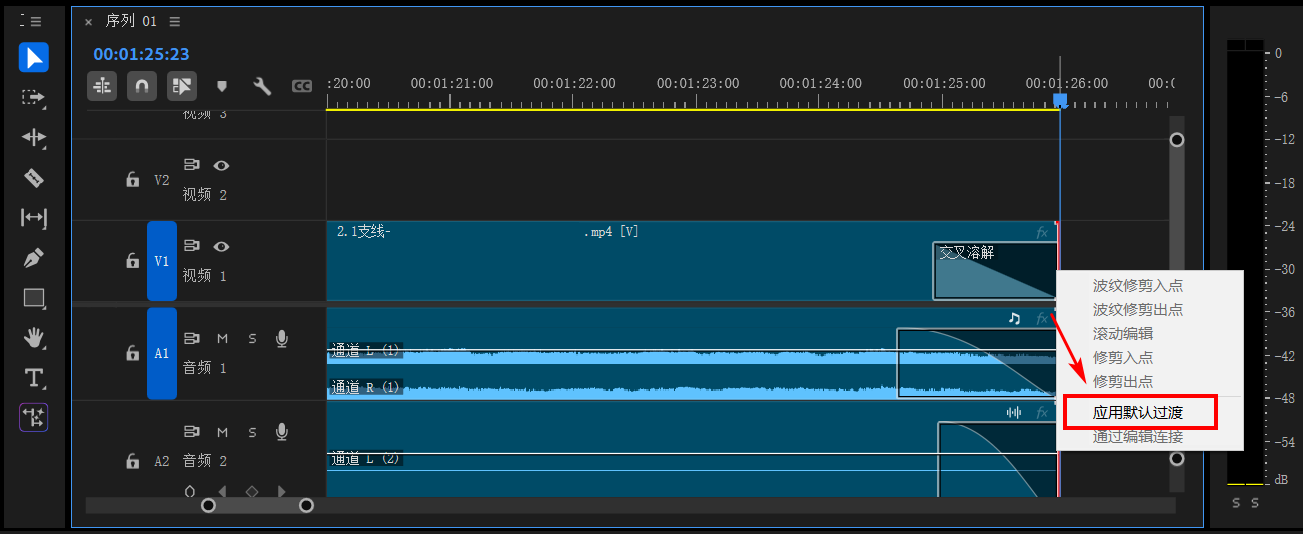Select the Pen tool
Screen dimensions: 1303x534
click(34, 258)
